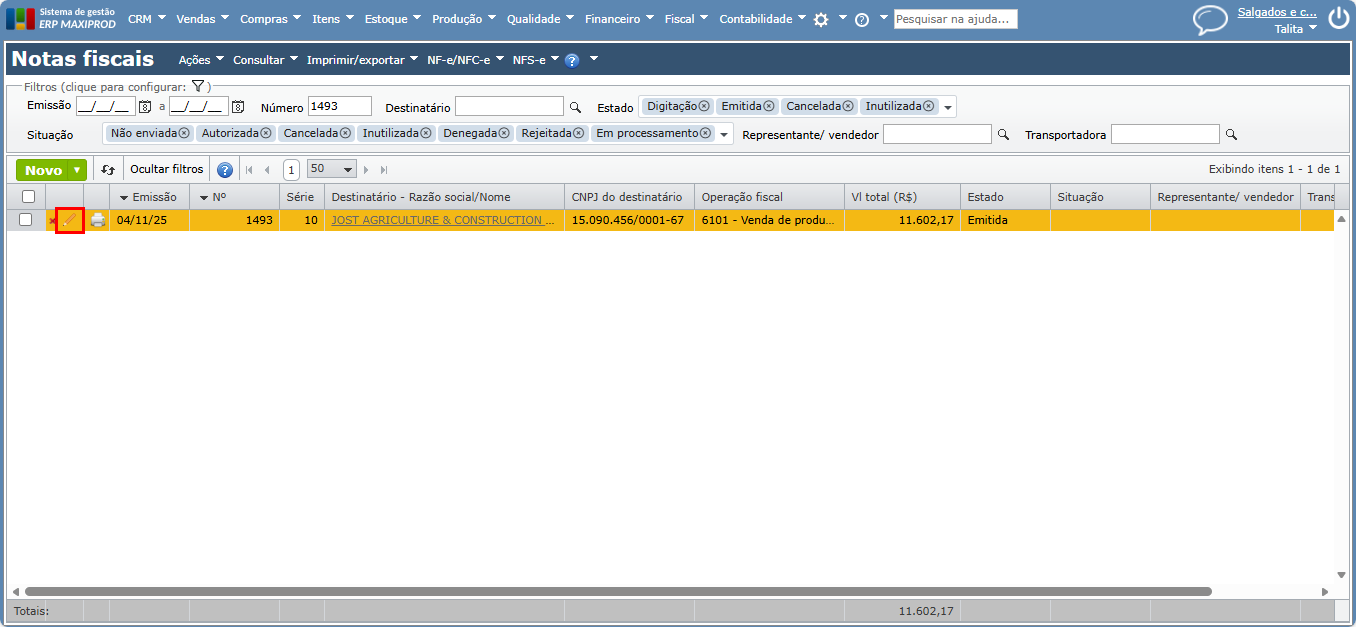Viewport: 1356px width, 627px height.
Task: Click the Pesquisar na ajuda search box
Action: tap(955, 19)
